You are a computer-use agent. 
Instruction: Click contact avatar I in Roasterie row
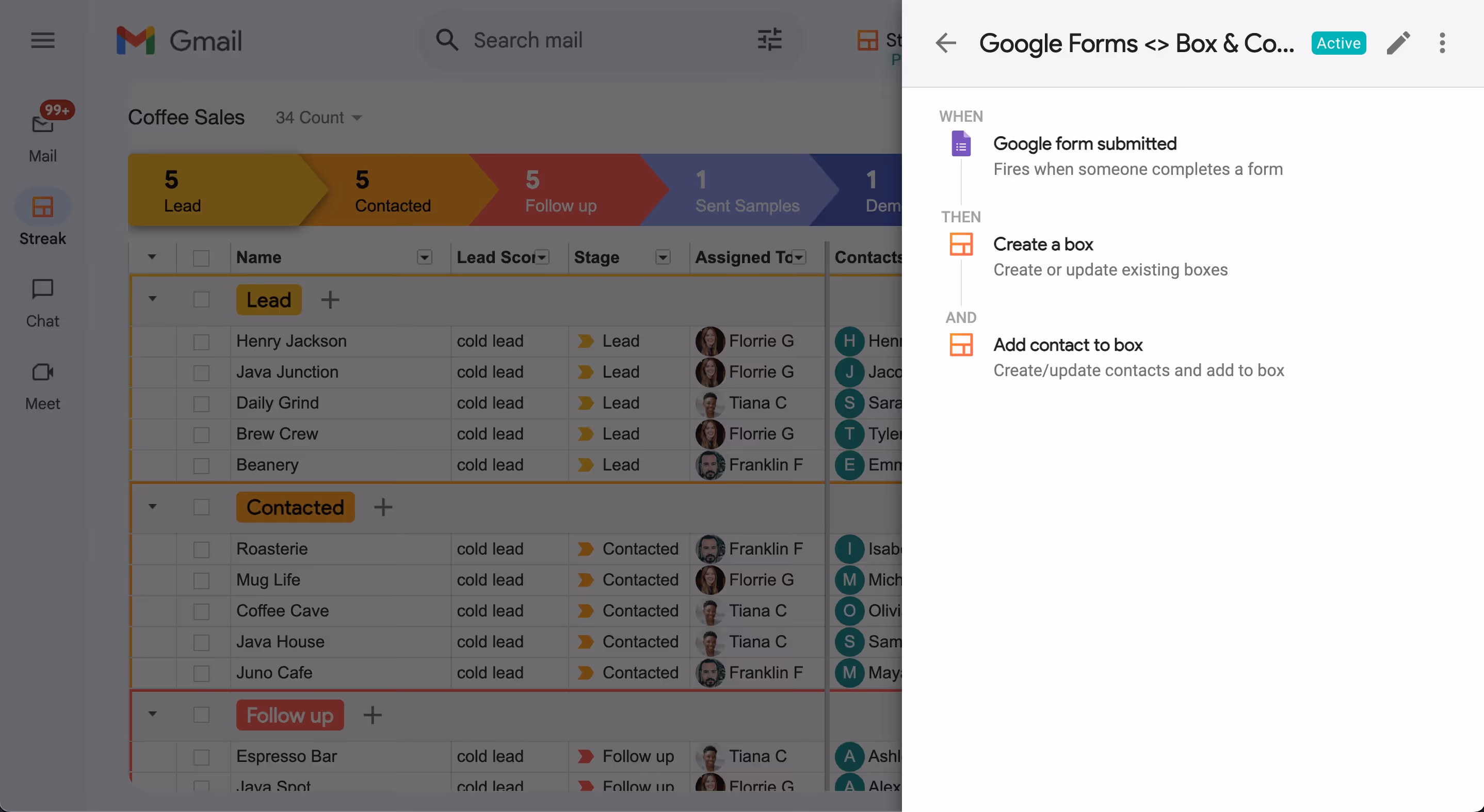coord(849,549)
